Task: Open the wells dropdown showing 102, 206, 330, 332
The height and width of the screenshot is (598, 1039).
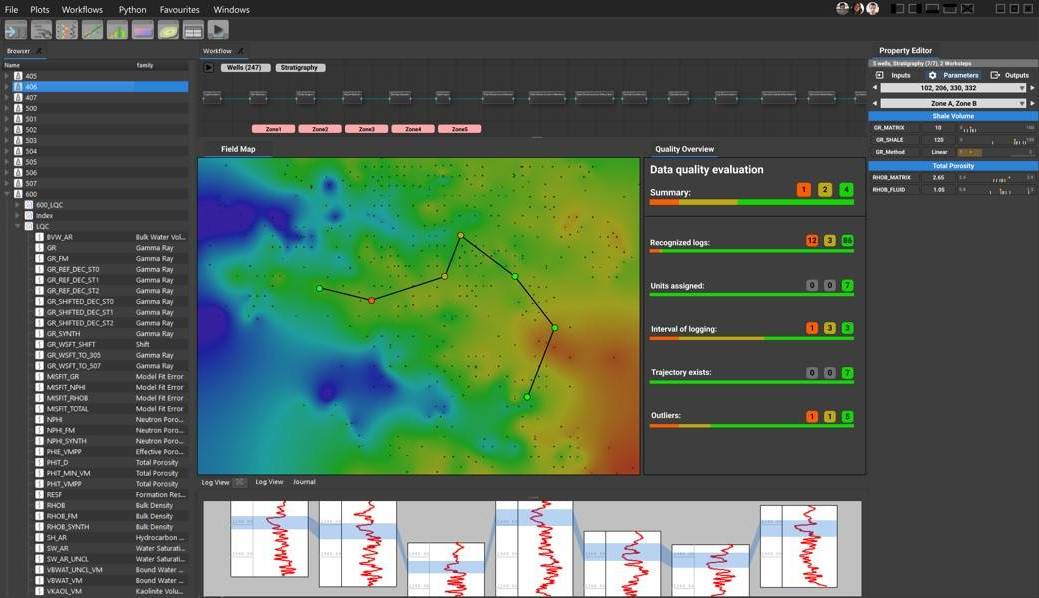Action: [x=953, y=88]
